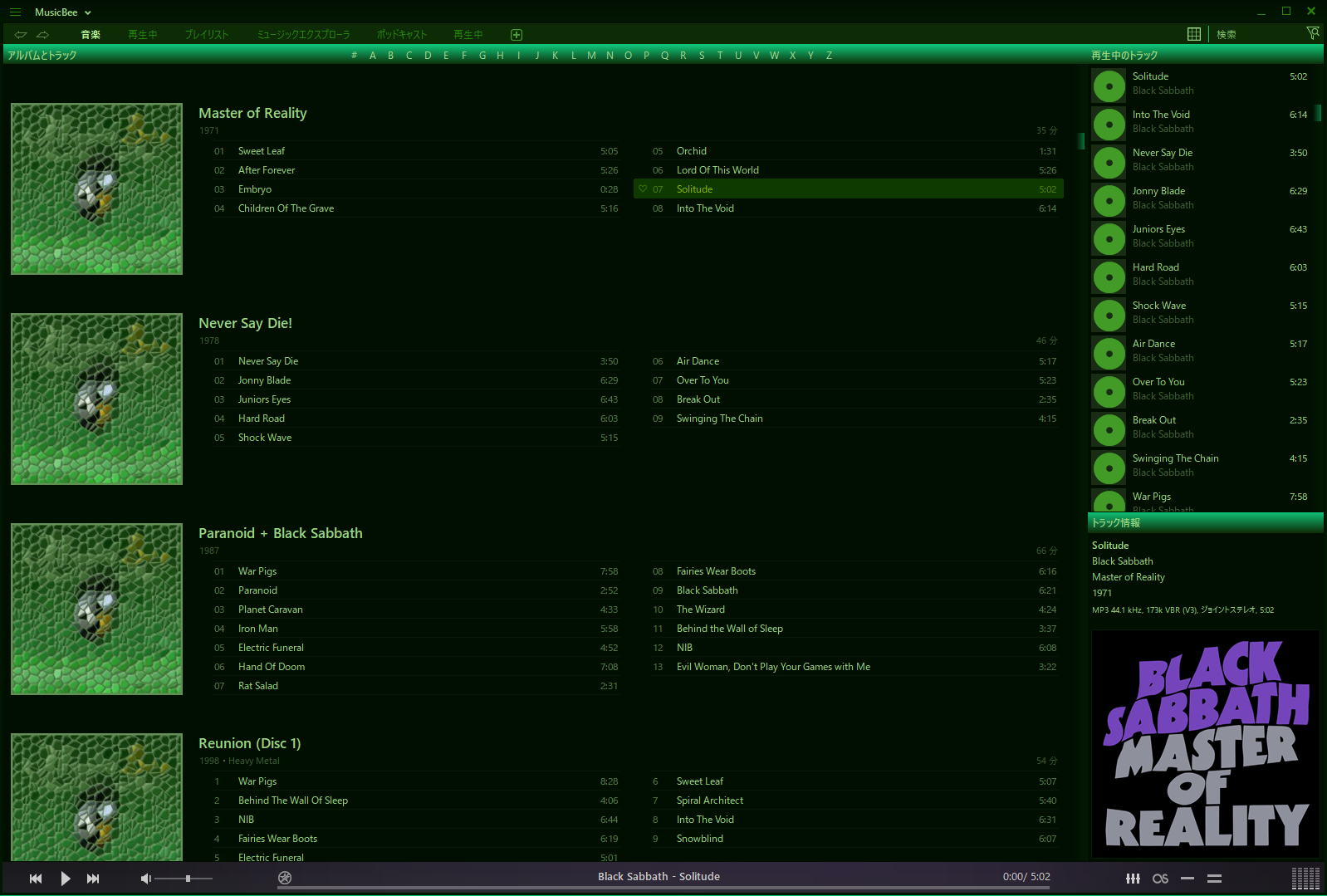Jump to letter M in the alphabet bar
1327x896 pixels.
tap(591, 56)
